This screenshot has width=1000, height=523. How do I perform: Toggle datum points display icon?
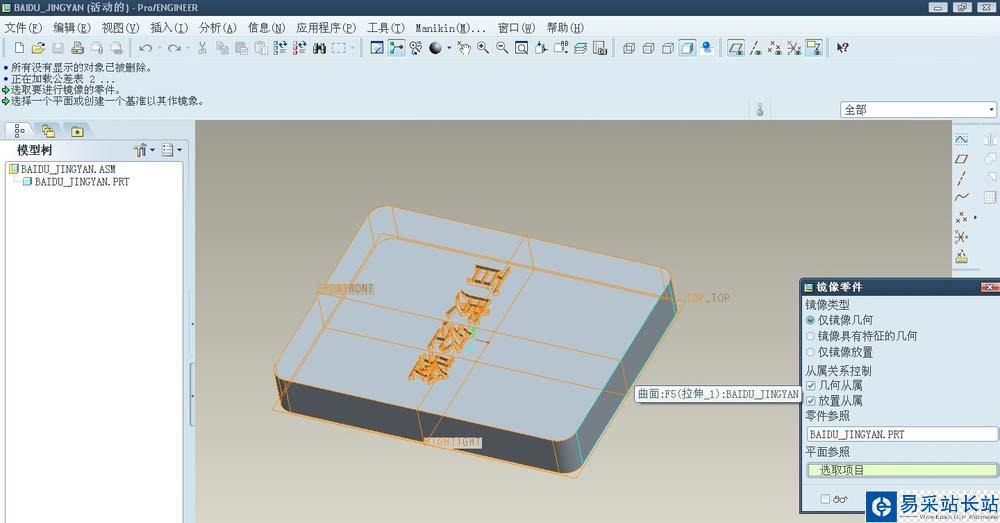[774, 48]
